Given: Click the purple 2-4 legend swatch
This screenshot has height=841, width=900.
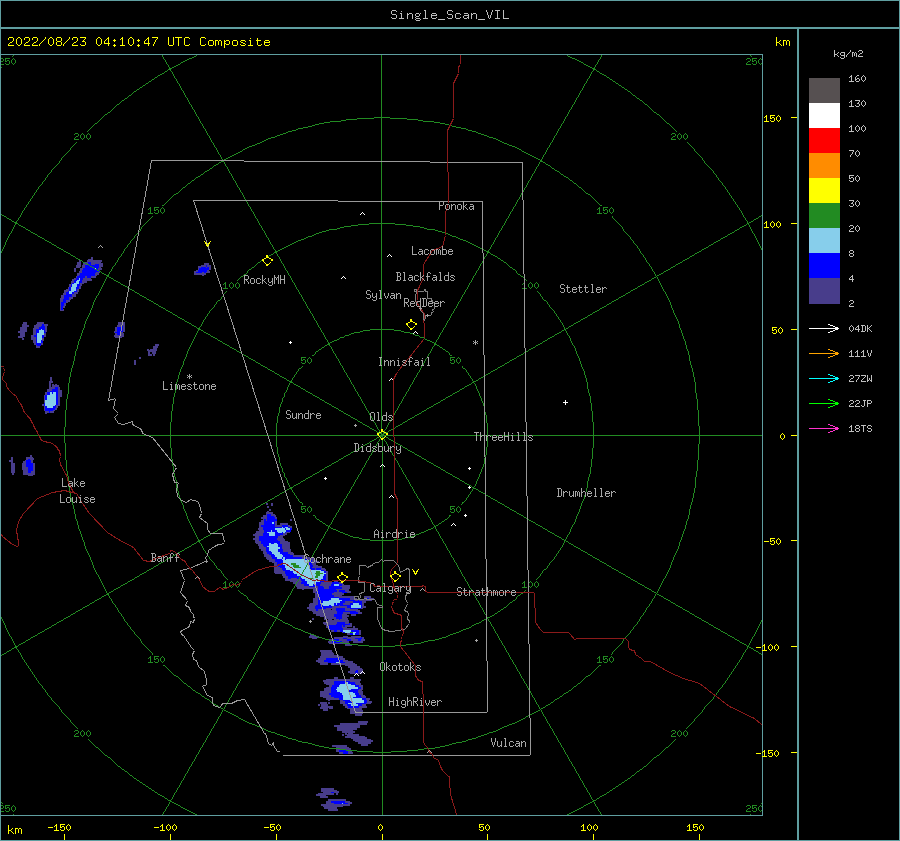Looking at the screenshot, I should click(824, 290).
